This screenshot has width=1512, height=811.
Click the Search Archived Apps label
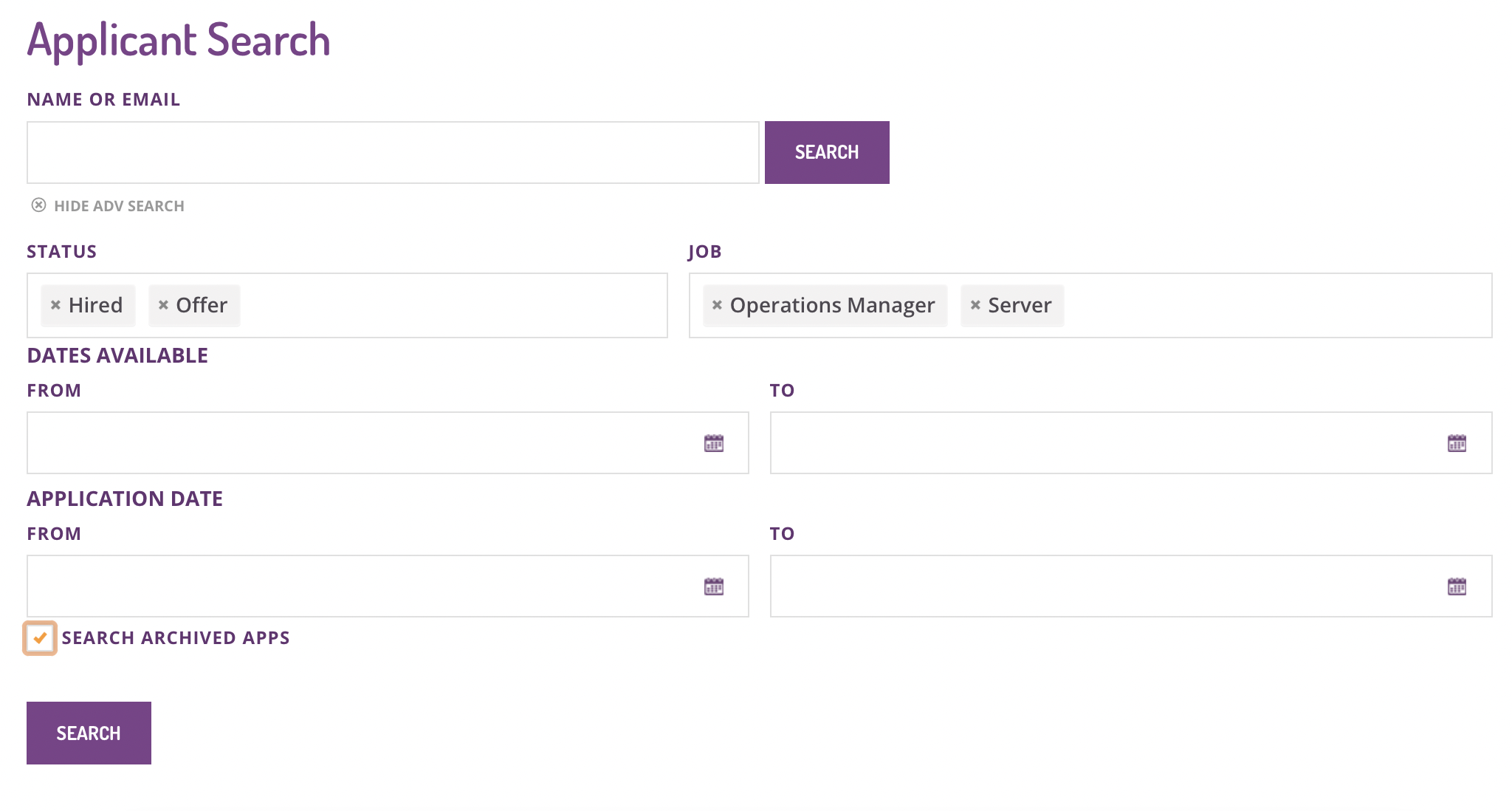point(176,638)
